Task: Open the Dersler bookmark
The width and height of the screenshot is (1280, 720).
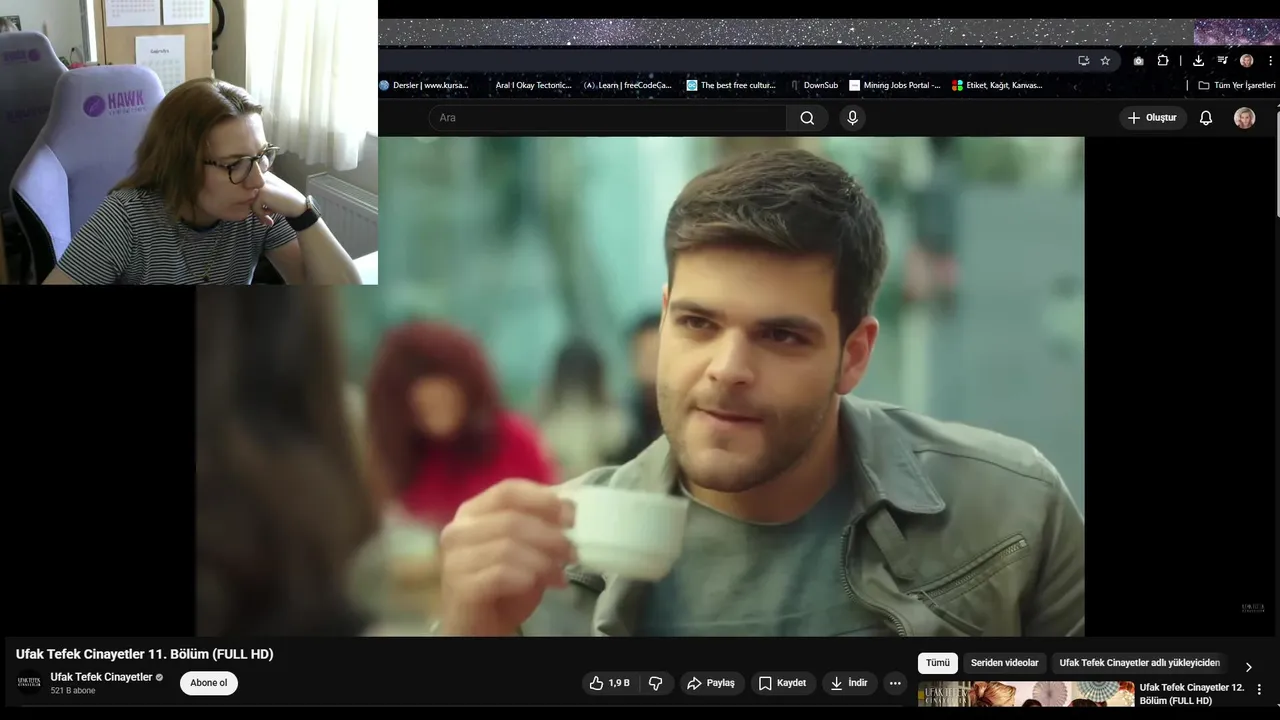Action: point(424,86)
